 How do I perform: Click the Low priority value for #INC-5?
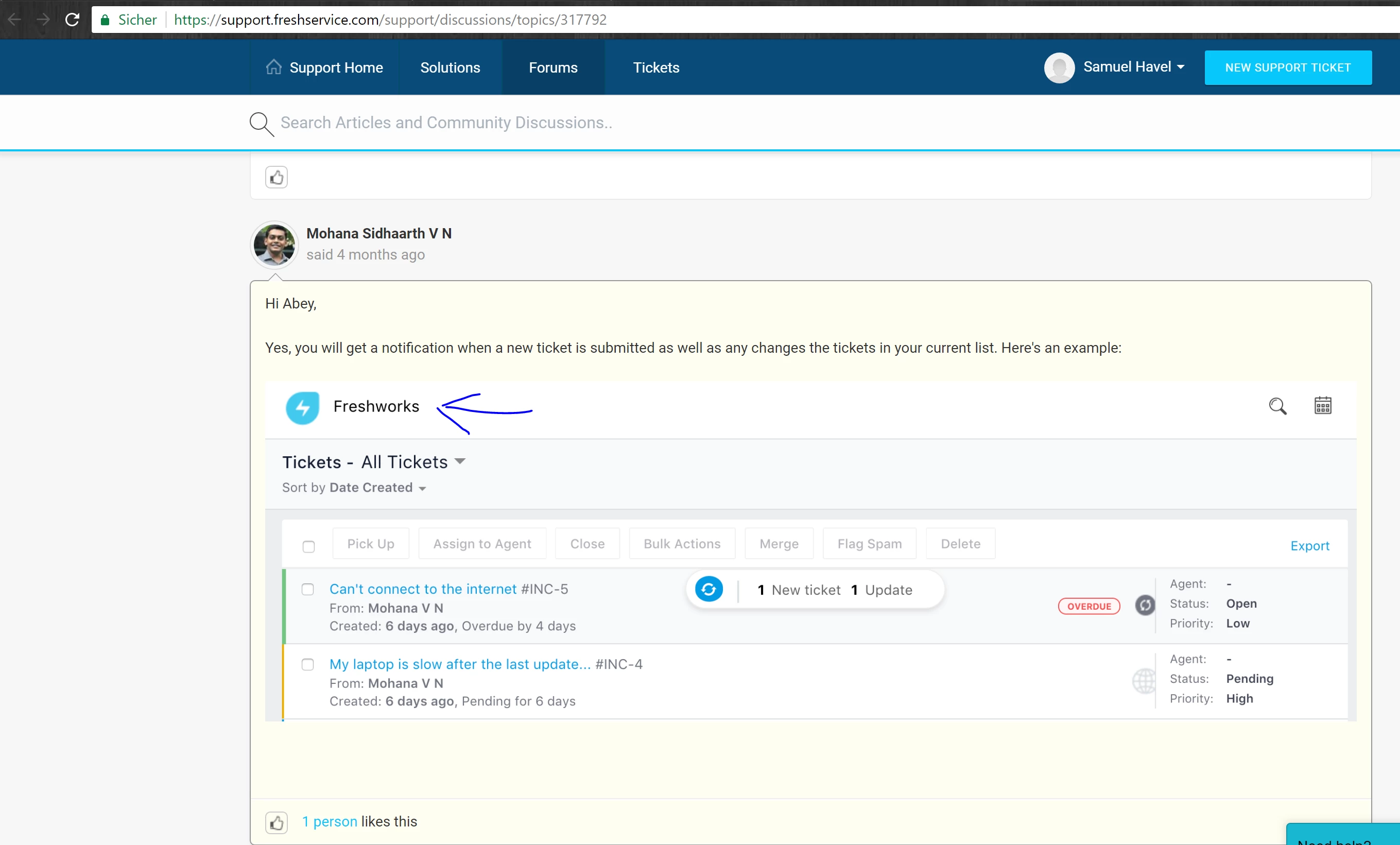point(1237,624)
